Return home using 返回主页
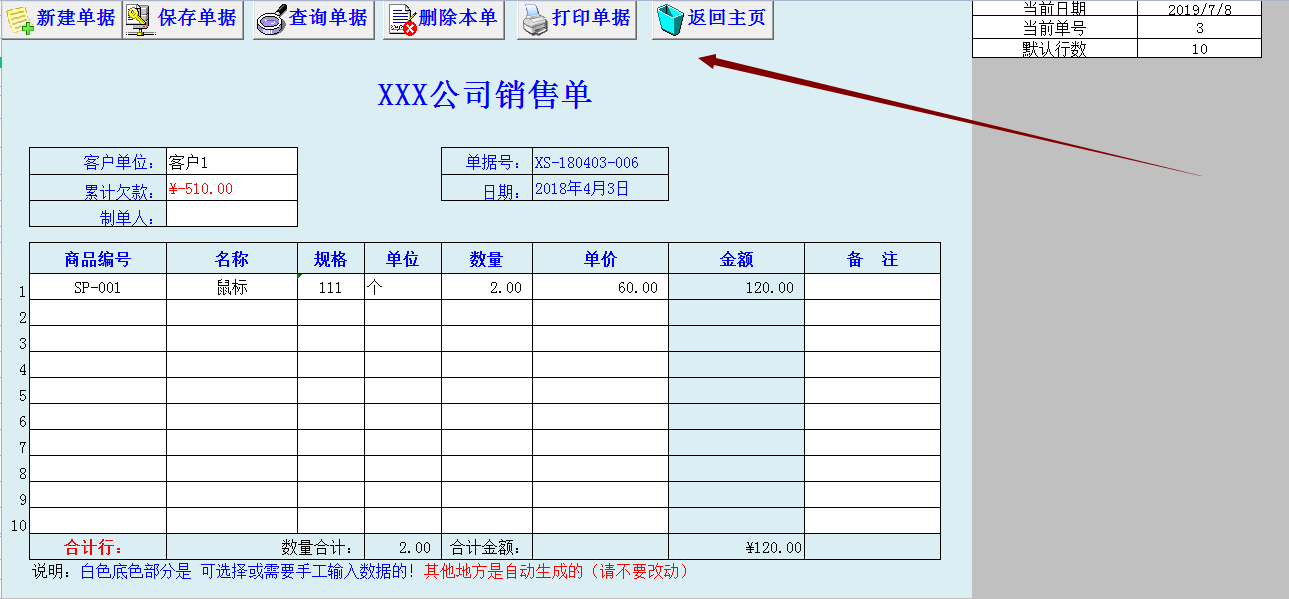 tap(713, 19)
